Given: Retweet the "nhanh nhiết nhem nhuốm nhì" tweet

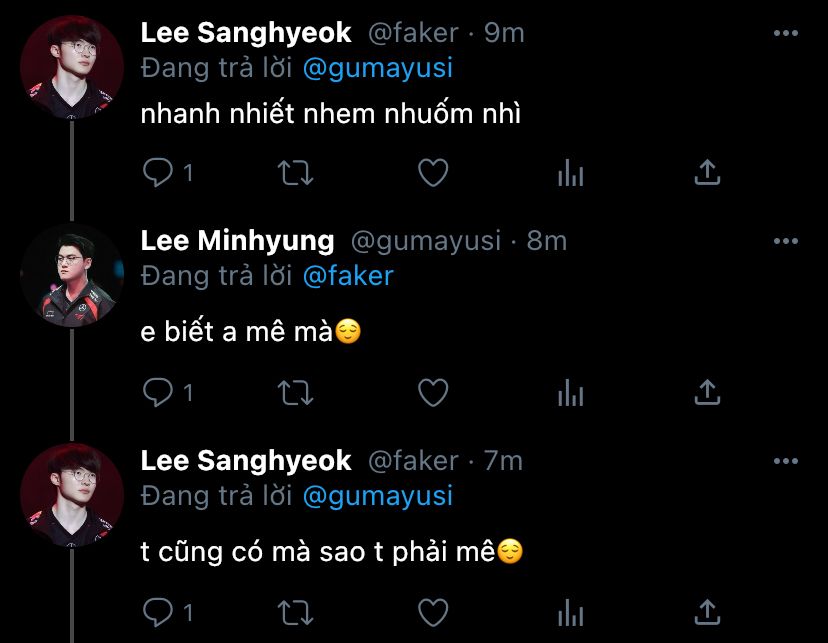Looking at the screenshot, I should [x=294, y=174].
